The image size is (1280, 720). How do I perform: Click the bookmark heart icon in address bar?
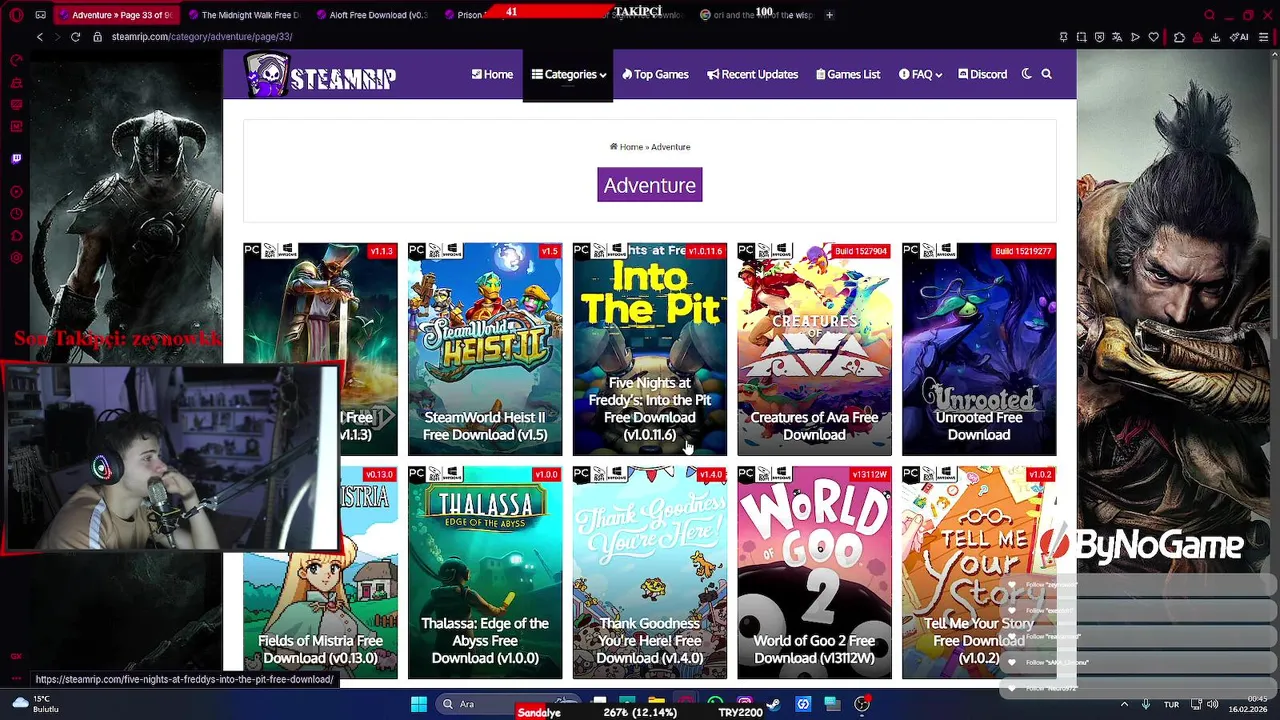coord(1153,37)
